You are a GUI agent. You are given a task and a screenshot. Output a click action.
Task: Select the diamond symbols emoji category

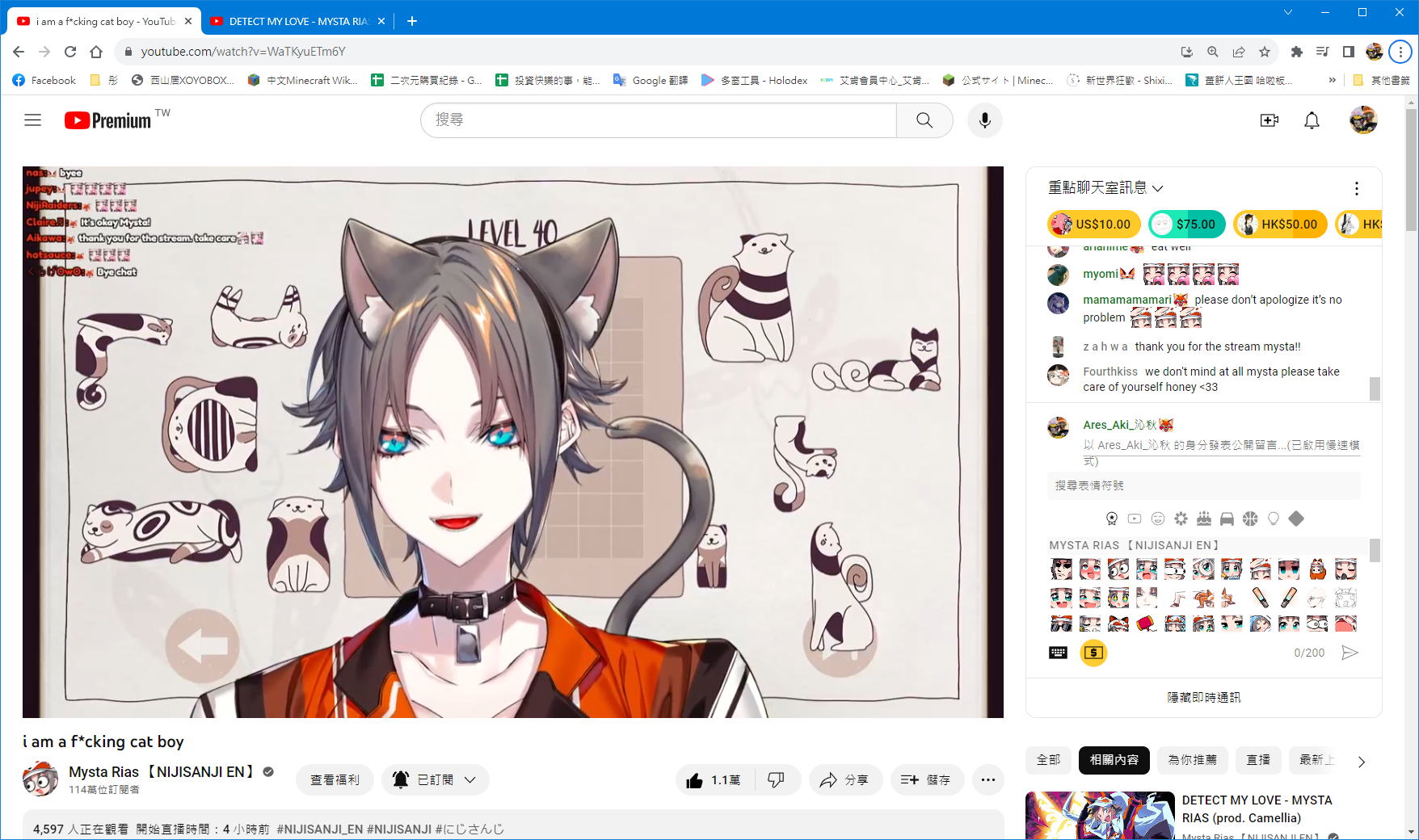(1296, 519)
